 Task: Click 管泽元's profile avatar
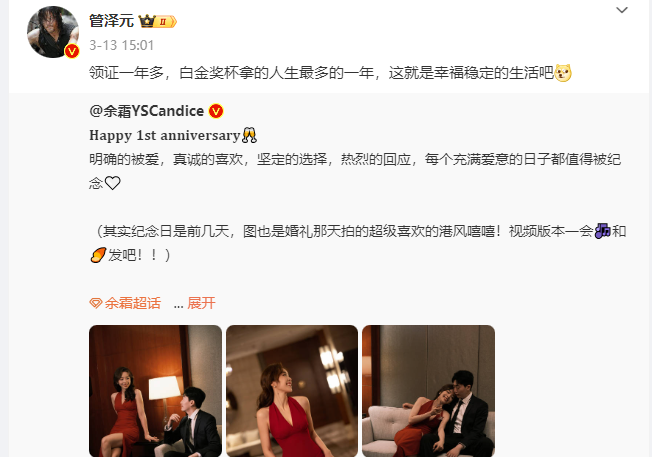click(53, 32)
